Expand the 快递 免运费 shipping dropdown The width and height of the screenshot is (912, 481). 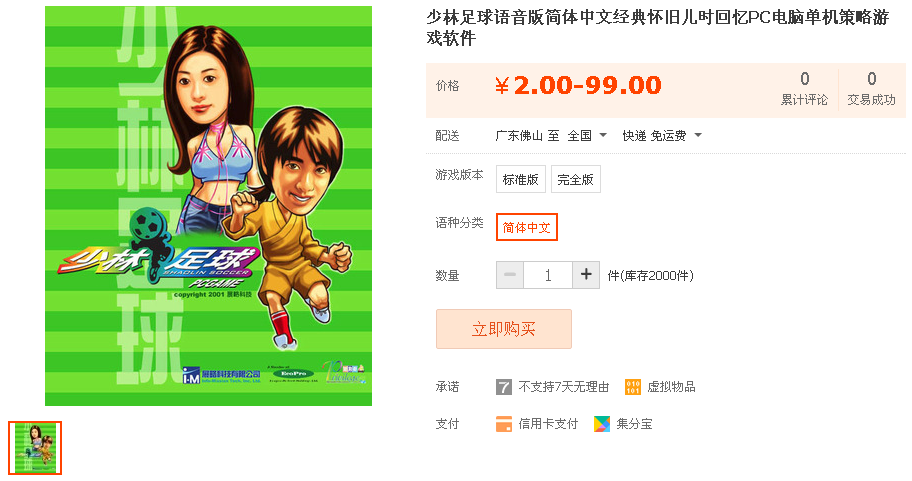pyautogui.click(x=662, y=136)
